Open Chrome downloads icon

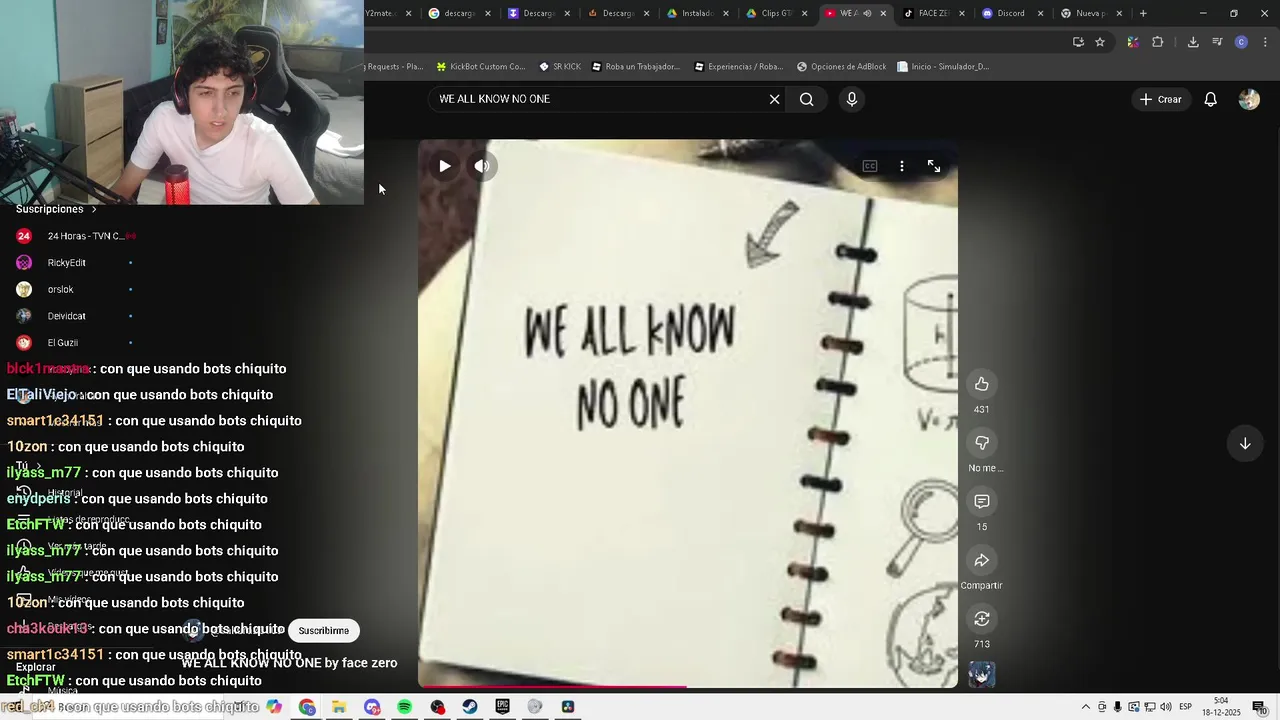(x=1193, y=42)
